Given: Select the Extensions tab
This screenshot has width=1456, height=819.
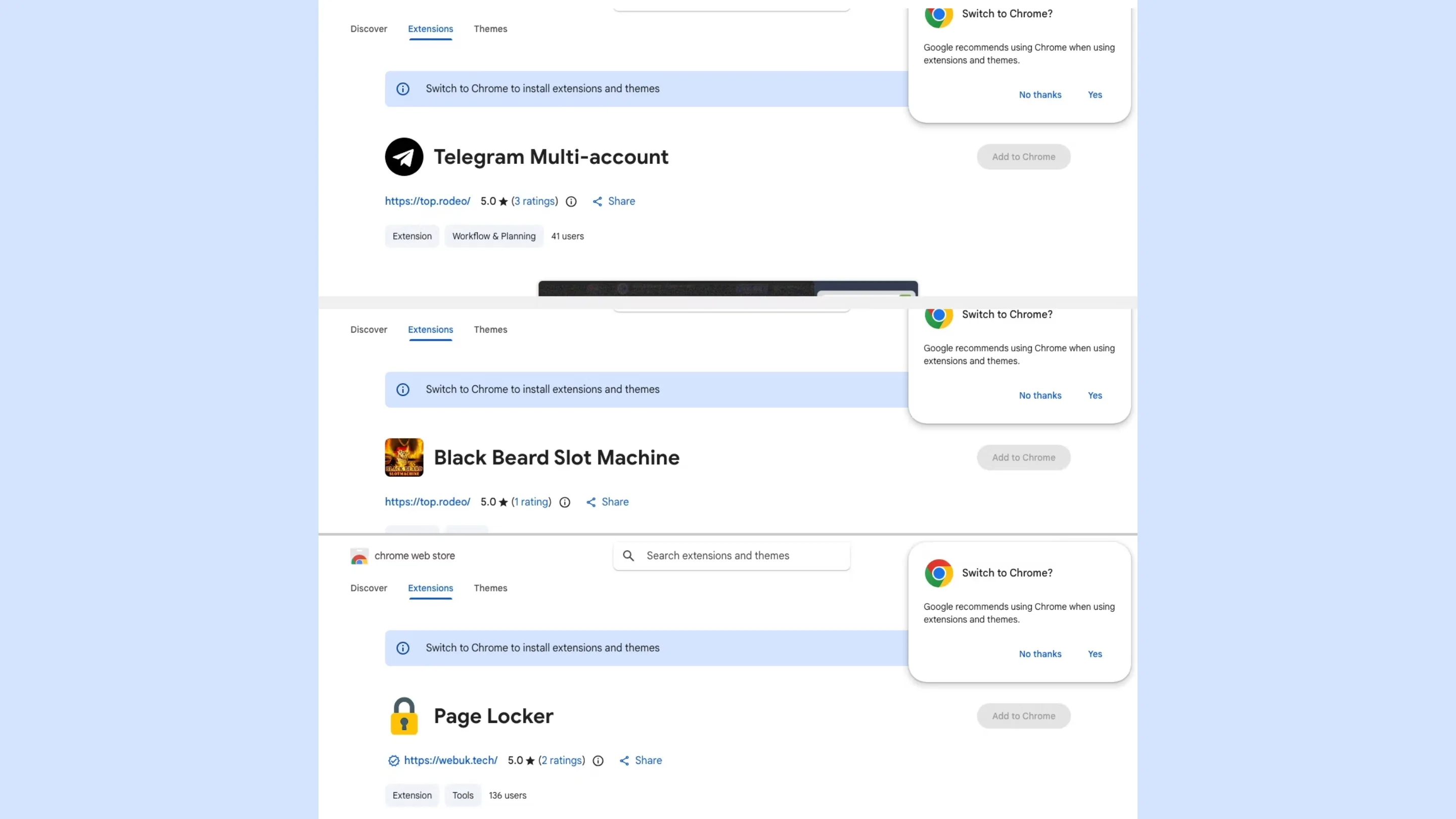Looking at the screenshot, I should pos(430,588).
